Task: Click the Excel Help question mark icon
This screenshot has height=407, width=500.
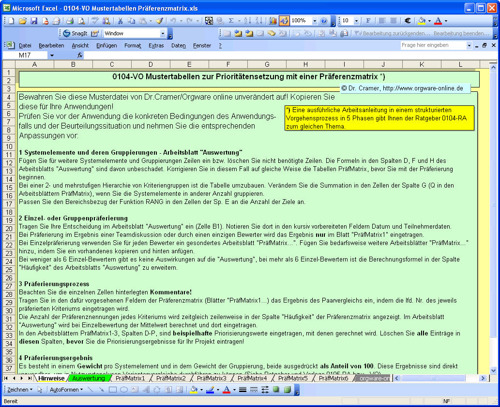Action: [324, 21]
